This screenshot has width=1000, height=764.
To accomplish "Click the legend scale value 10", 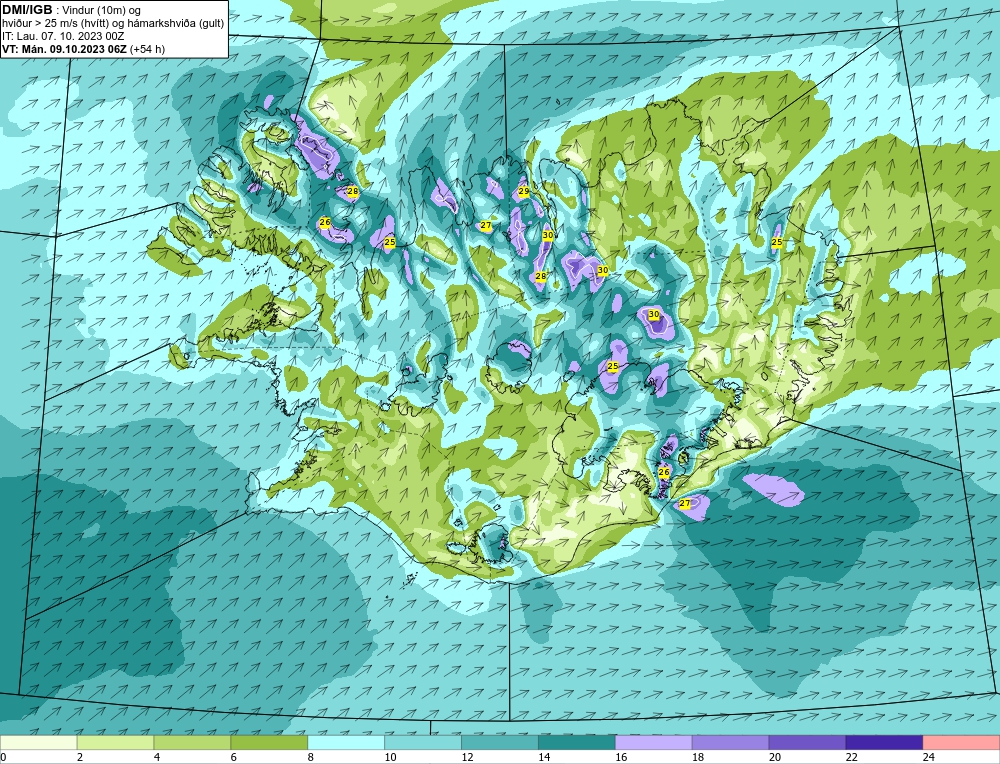I will [x=390, y=757].
